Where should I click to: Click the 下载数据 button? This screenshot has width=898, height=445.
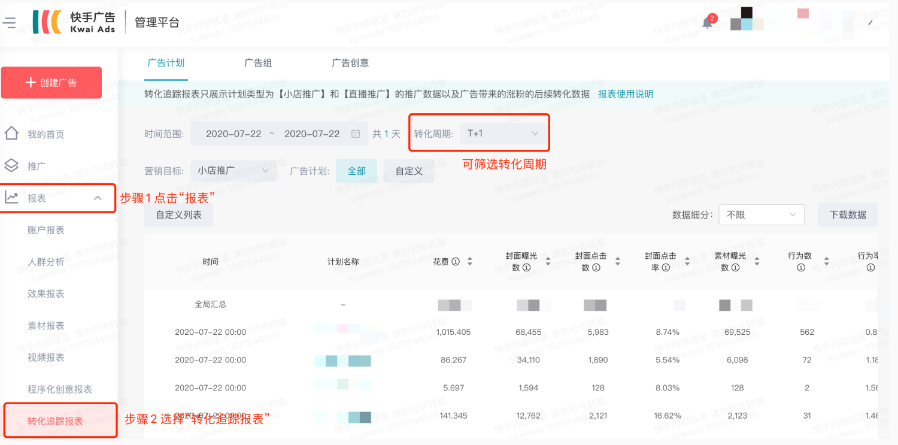(848, 215)
